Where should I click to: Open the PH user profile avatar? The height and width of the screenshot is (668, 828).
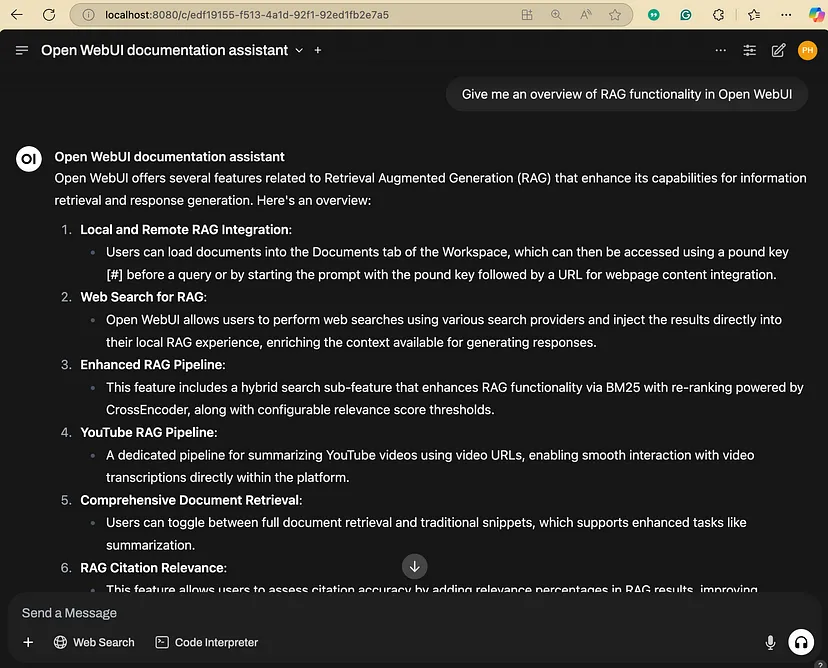click(x=807, y=50)
